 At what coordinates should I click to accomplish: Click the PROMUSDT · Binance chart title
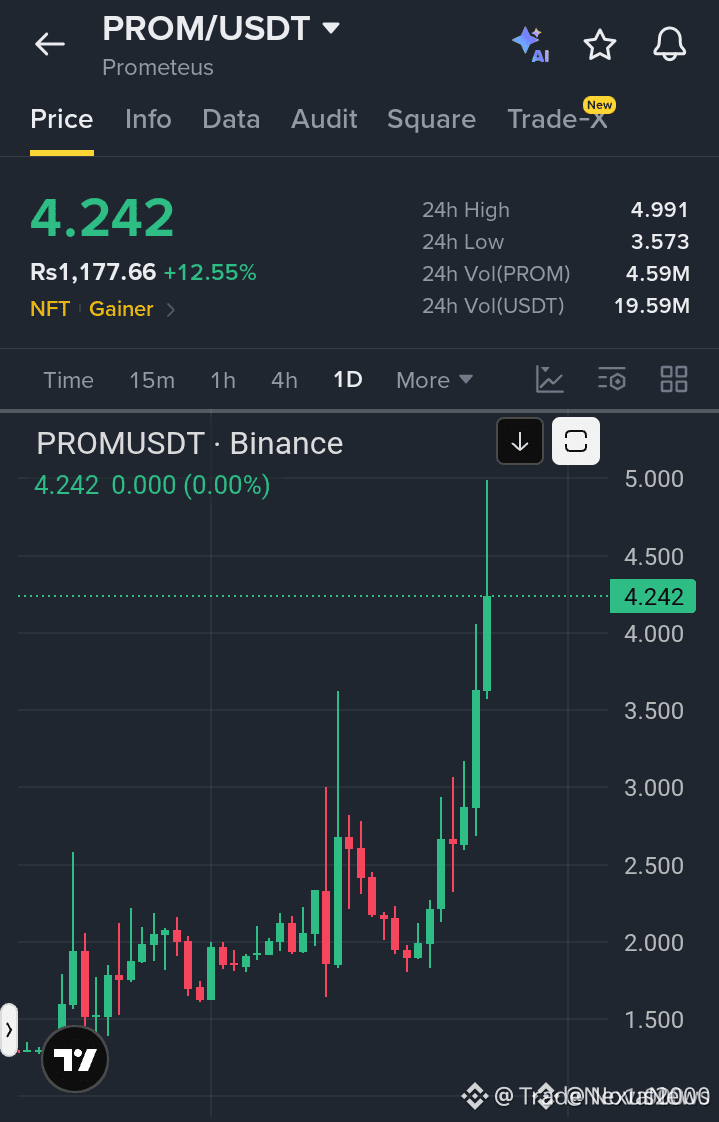[190, 444]
